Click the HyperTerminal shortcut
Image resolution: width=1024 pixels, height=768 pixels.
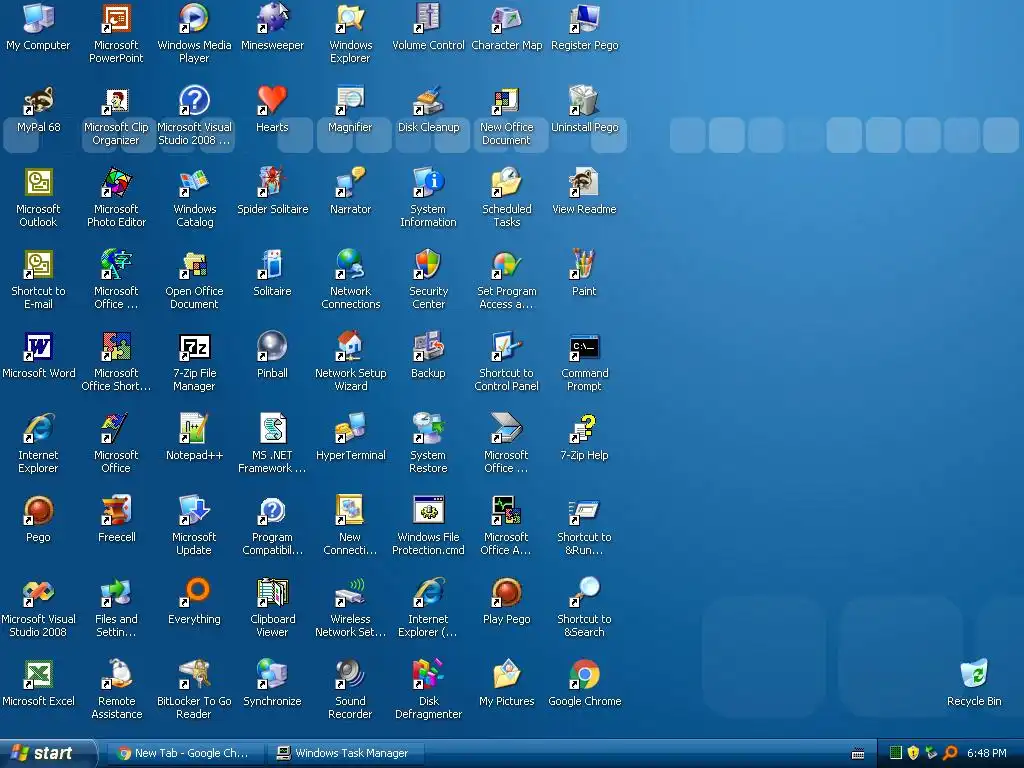click(x=350, y=428)
